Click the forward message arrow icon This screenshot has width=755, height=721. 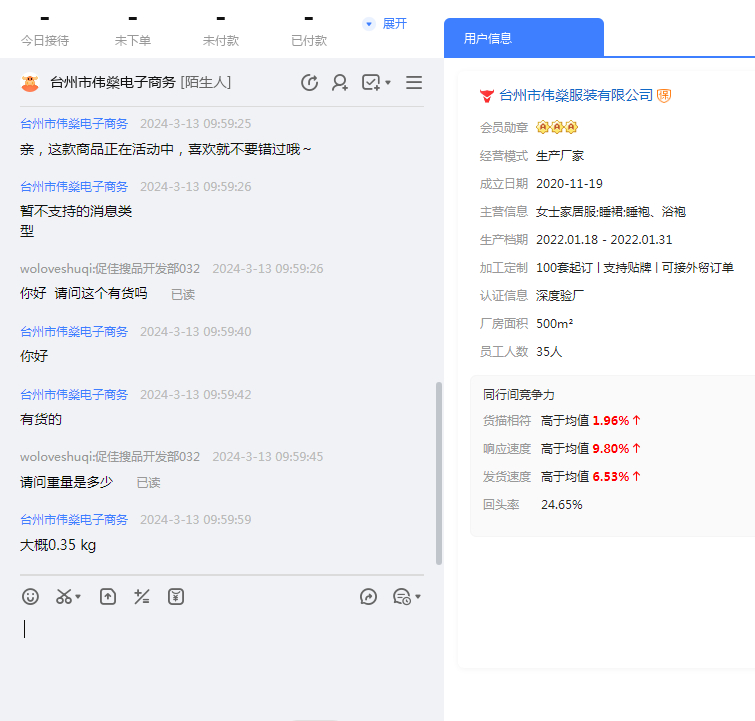(368, 597)
